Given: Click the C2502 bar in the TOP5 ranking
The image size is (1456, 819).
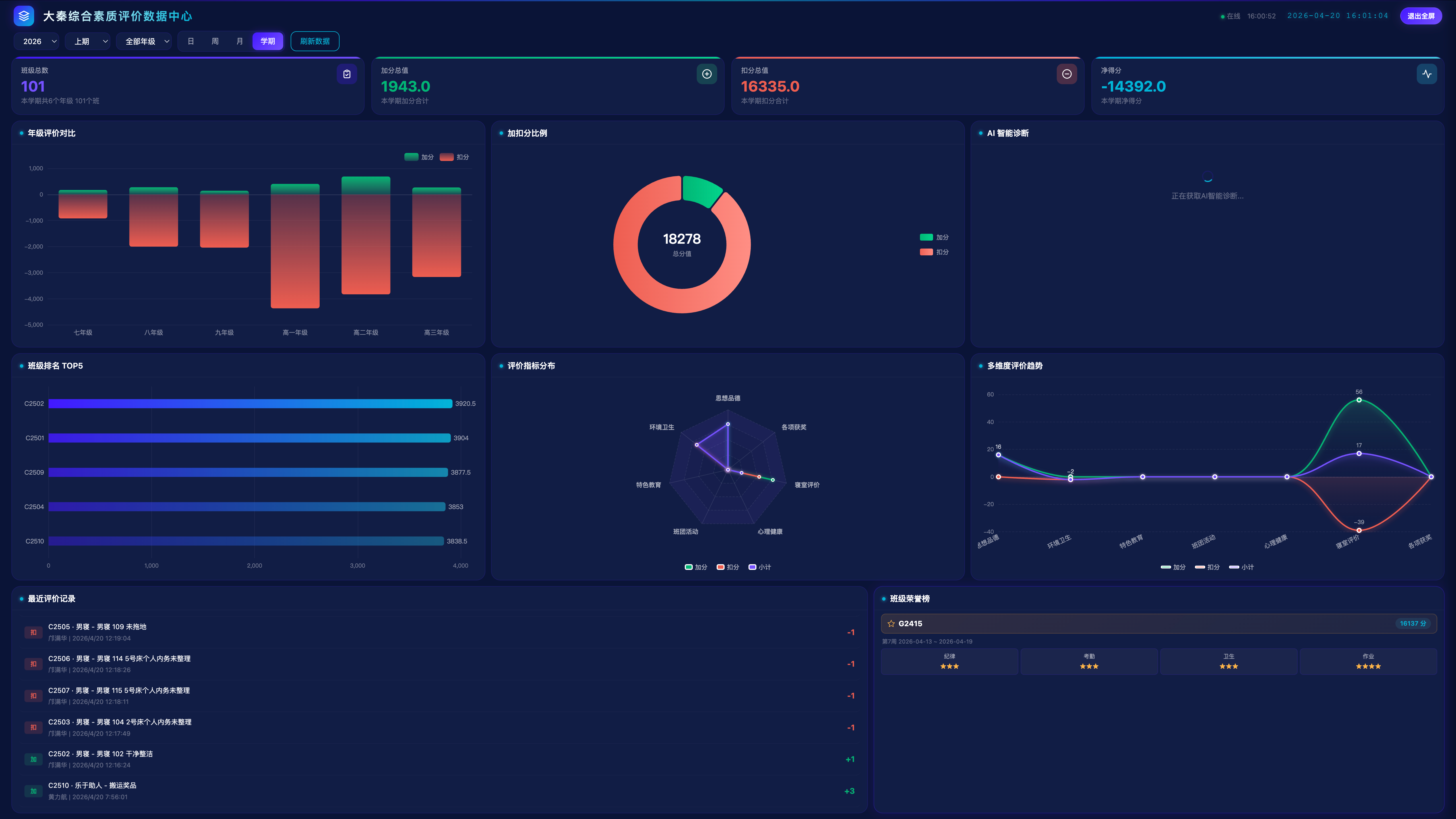Looking at the screenshot, I should pos(250,404).
